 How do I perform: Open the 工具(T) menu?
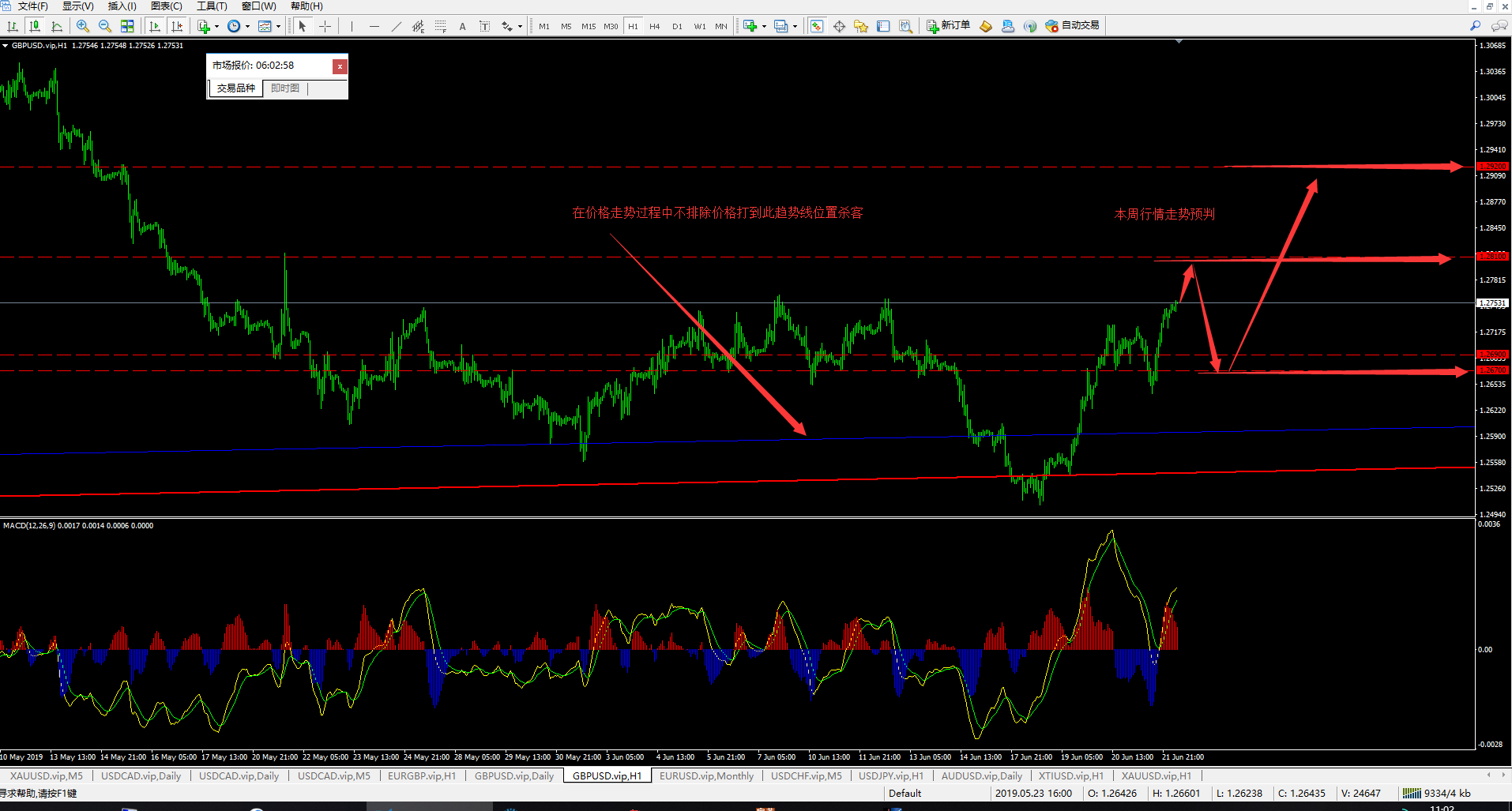tap(212, 6)
